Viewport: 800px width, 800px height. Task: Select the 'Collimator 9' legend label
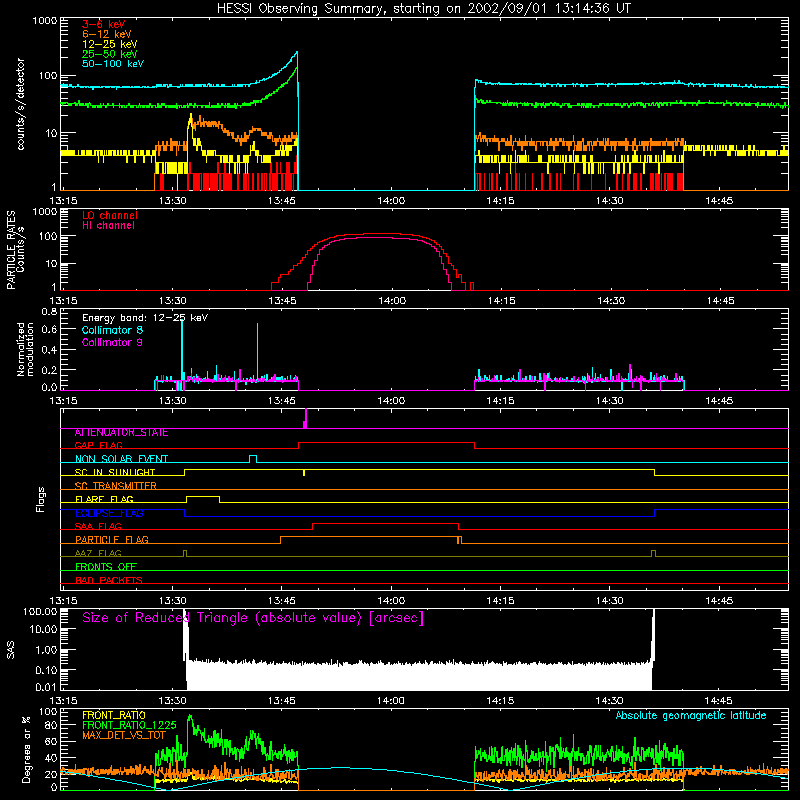[112, 342]
